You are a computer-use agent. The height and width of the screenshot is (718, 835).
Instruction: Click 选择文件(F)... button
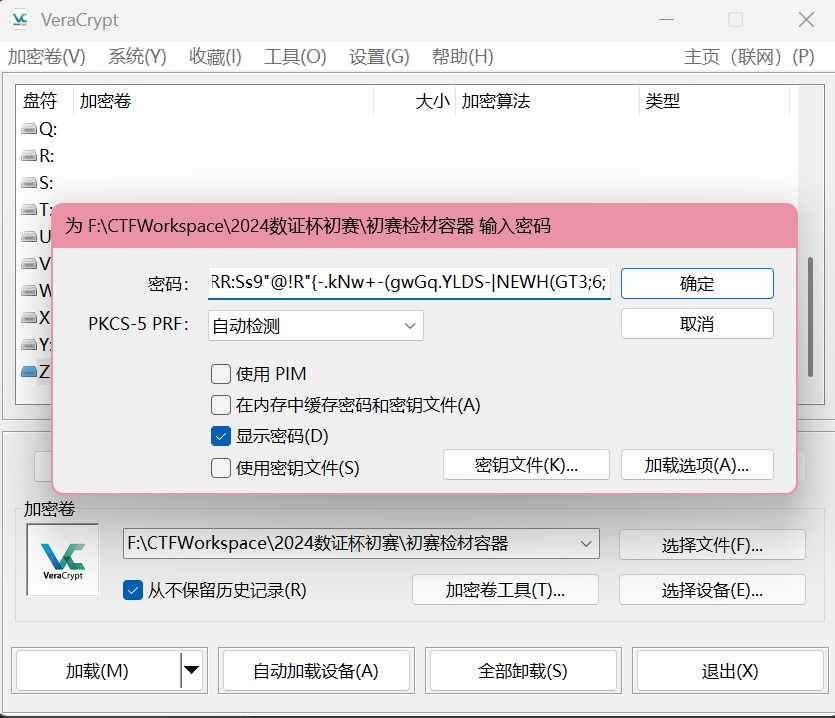[712, 545]
